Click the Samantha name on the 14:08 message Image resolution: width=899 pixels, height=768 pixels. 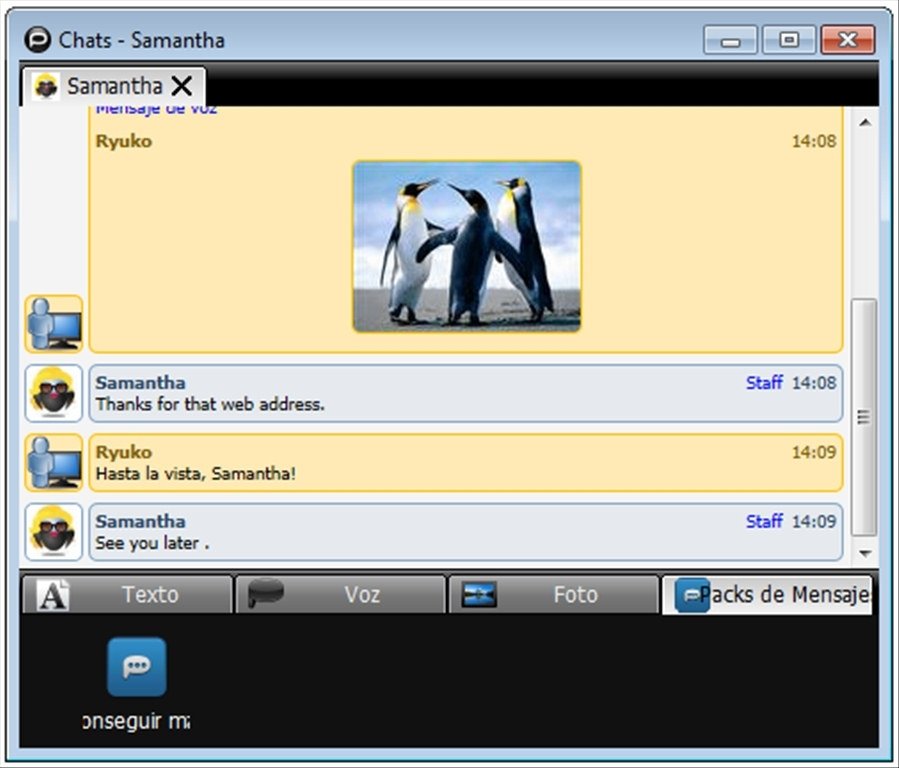pos(140,382)
